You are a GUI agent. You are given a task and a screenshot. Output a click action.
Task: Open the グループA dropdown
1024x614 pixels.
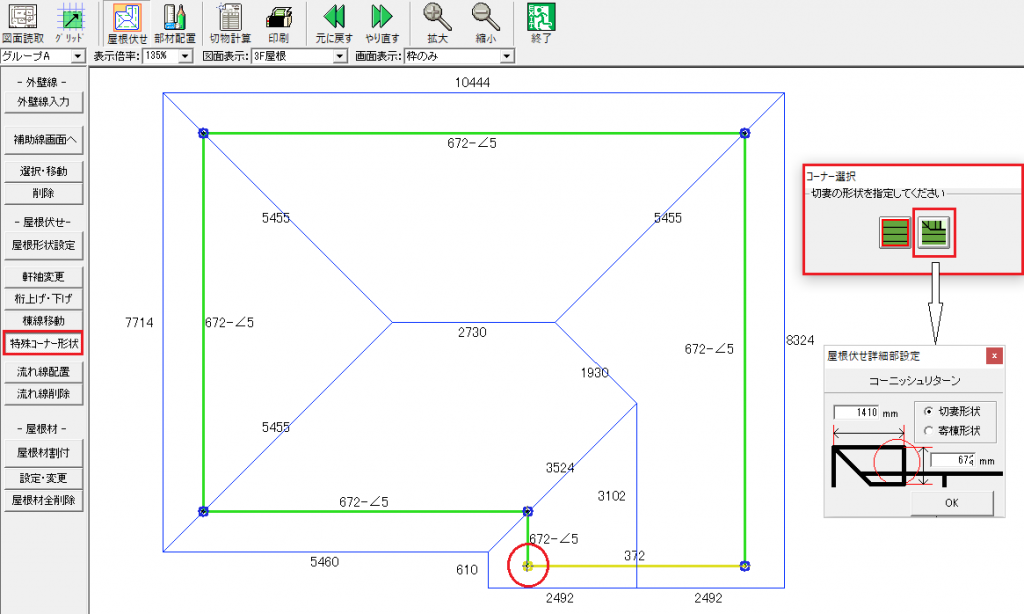pyautogui.click(x=78, y=56)
